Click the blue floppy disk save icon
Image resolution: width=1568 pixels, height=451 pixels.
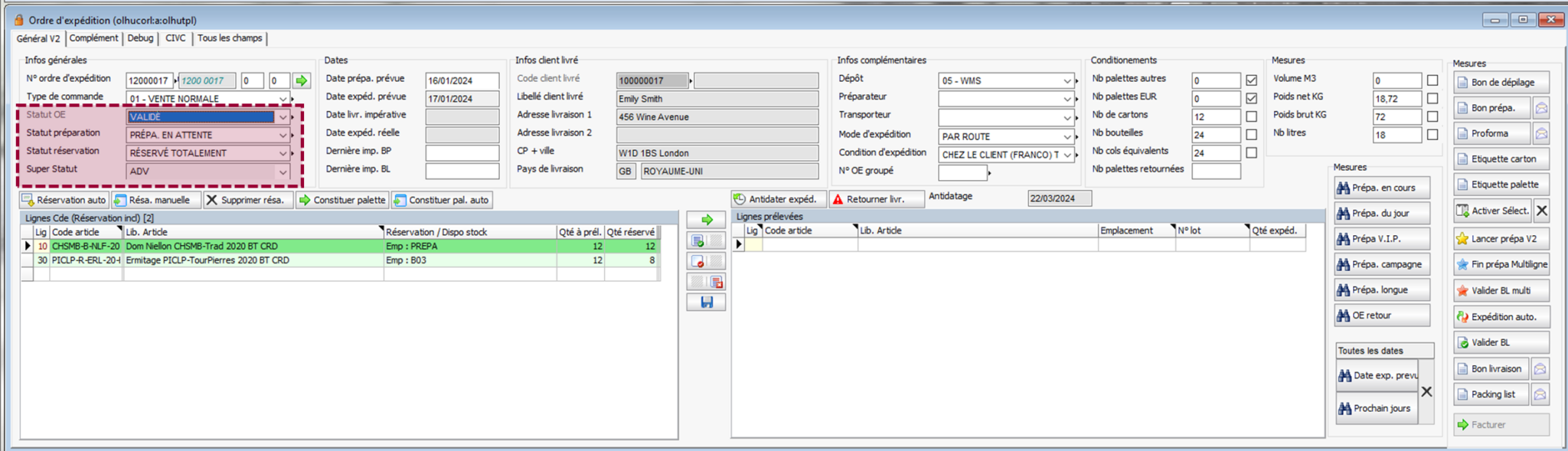tap(706, 302)
